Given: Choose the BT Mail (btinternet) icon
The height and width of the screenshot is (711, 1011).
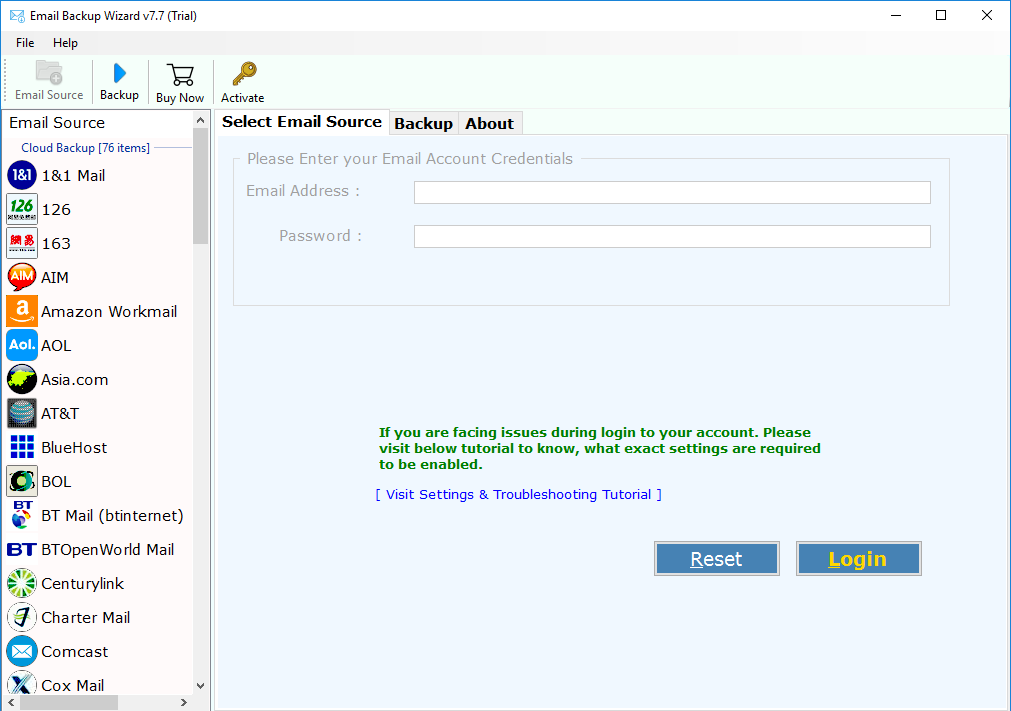Looking at the screenshot, I should 22,516.
